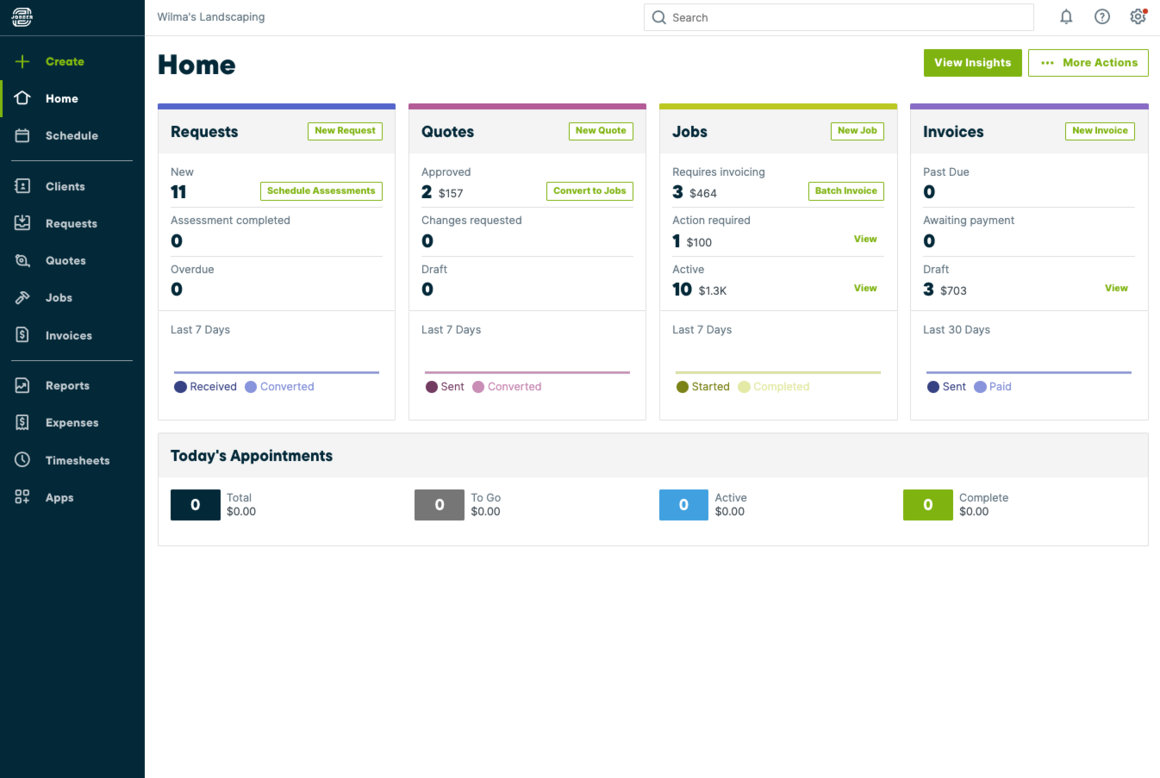
Task: Open settings with the gear icon
Action: 1137,17
